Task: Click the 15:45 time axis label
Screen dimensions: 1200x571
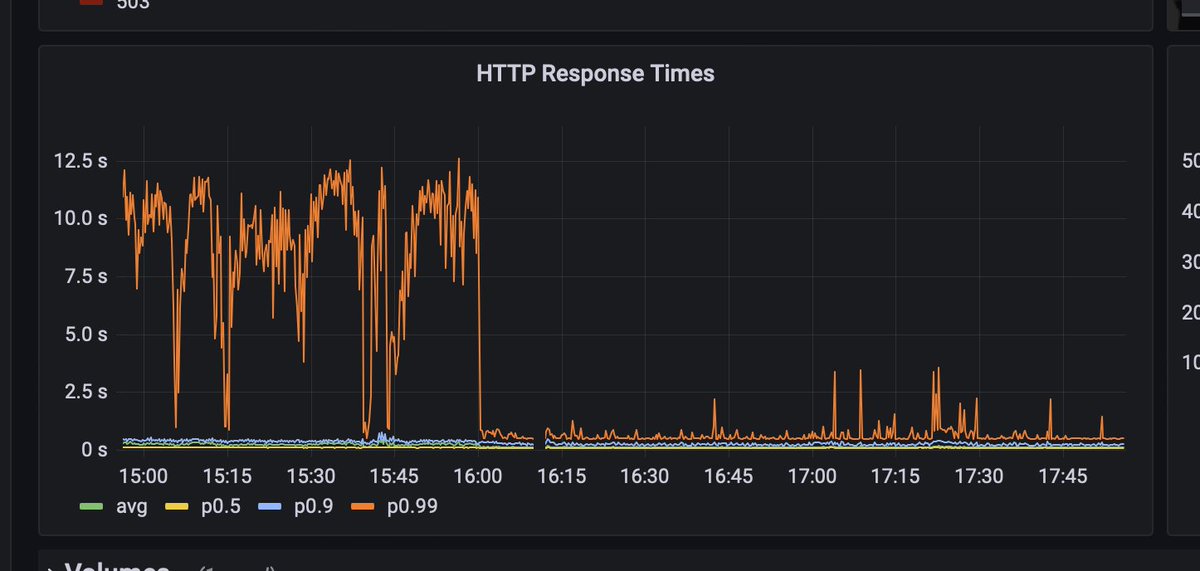Action: (394, 477)
